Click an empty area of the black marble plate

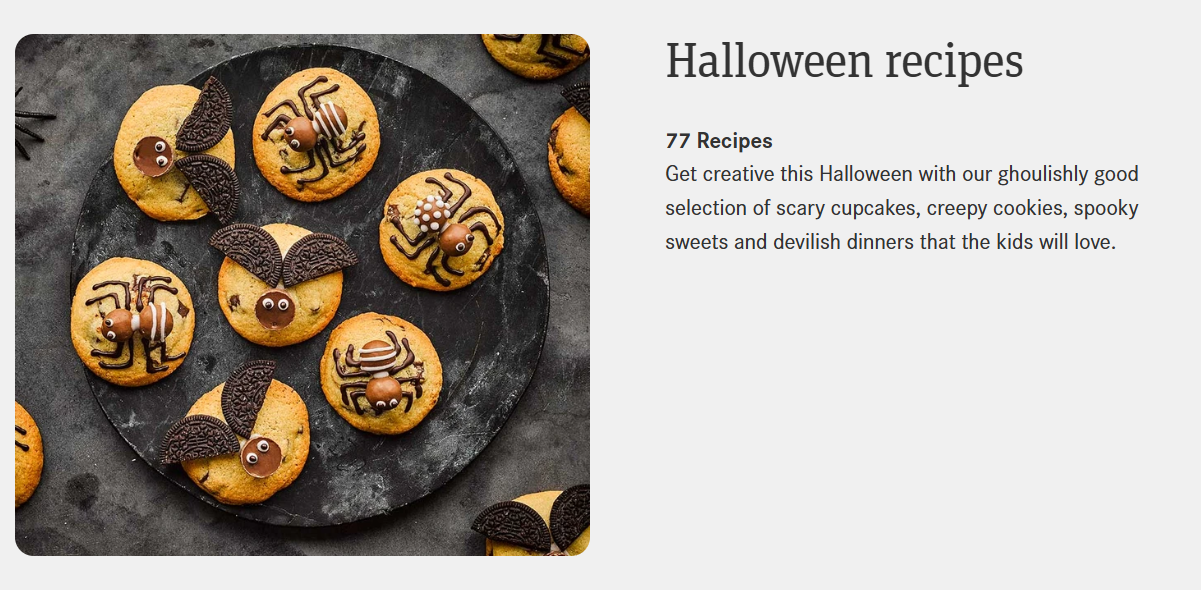tap(480, 340)
